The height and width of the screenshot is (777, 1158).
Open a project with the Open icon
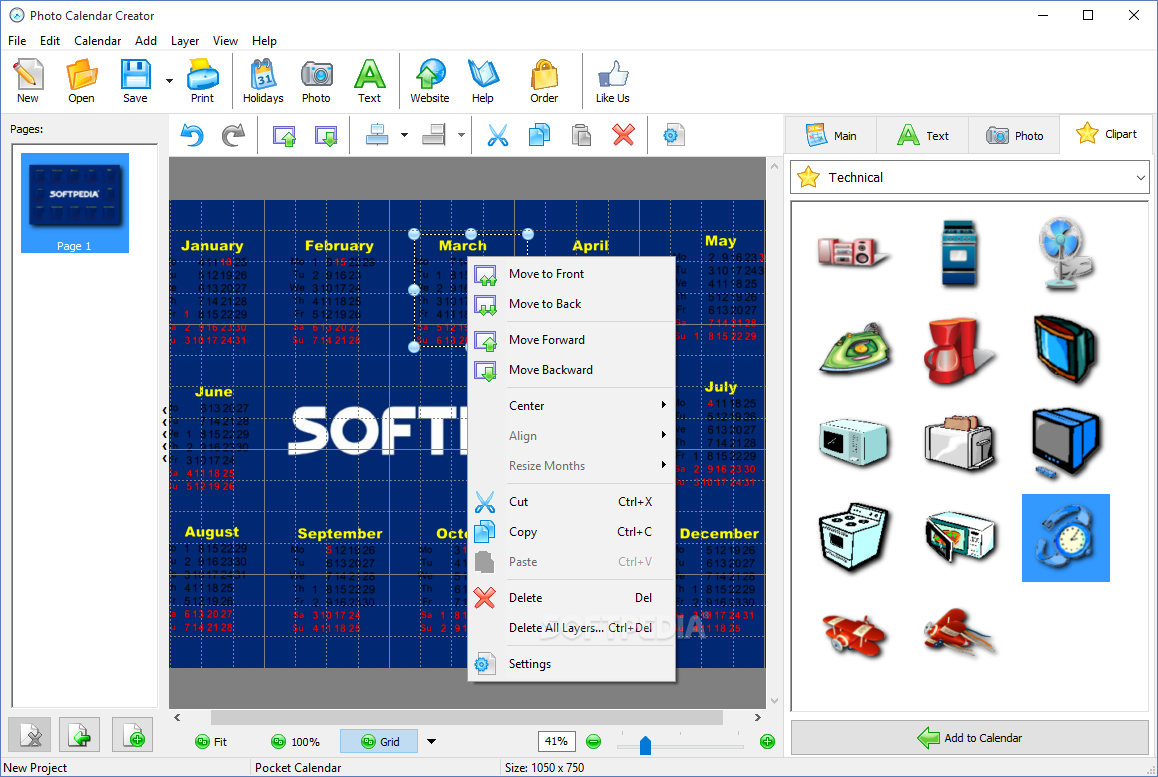[81, 81]
